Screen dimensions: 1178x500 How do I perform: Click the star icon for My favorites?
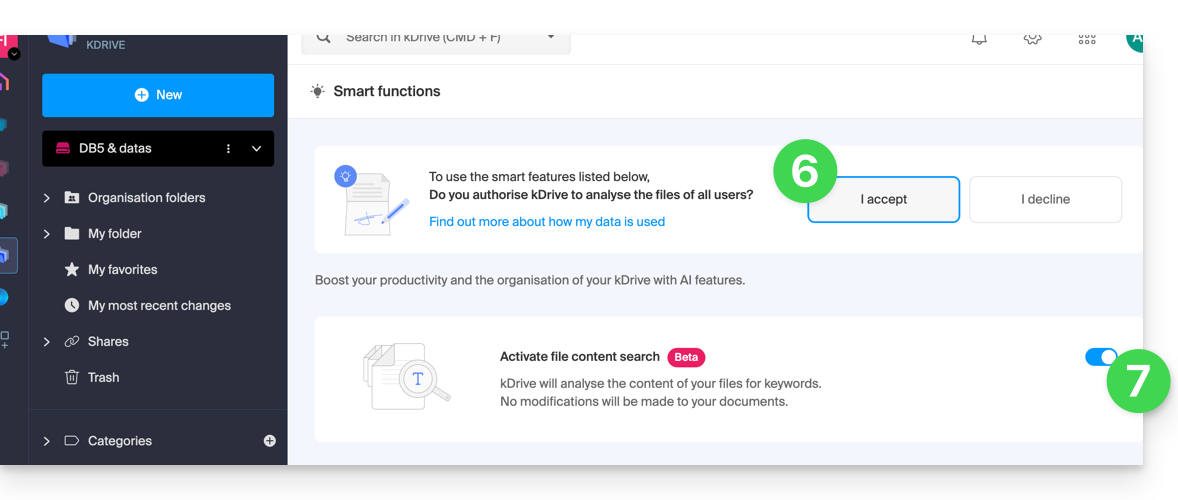point(71,270)
